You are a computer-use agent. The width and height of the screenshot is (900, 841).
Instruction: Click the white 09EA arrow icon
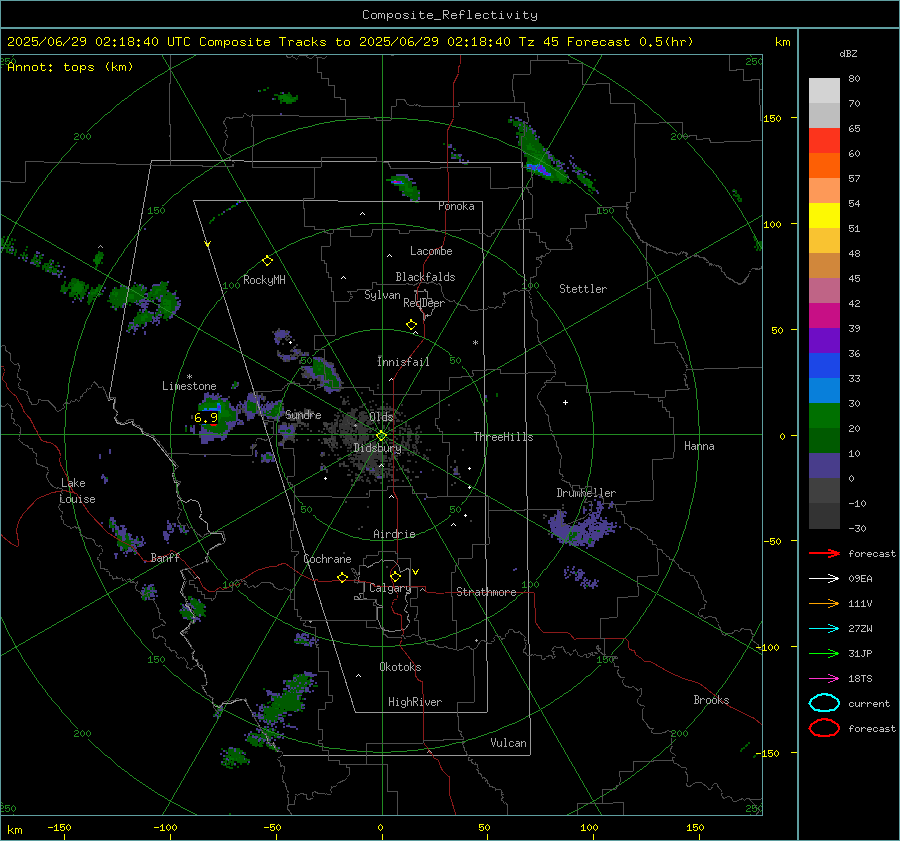[x=824, y=579]
